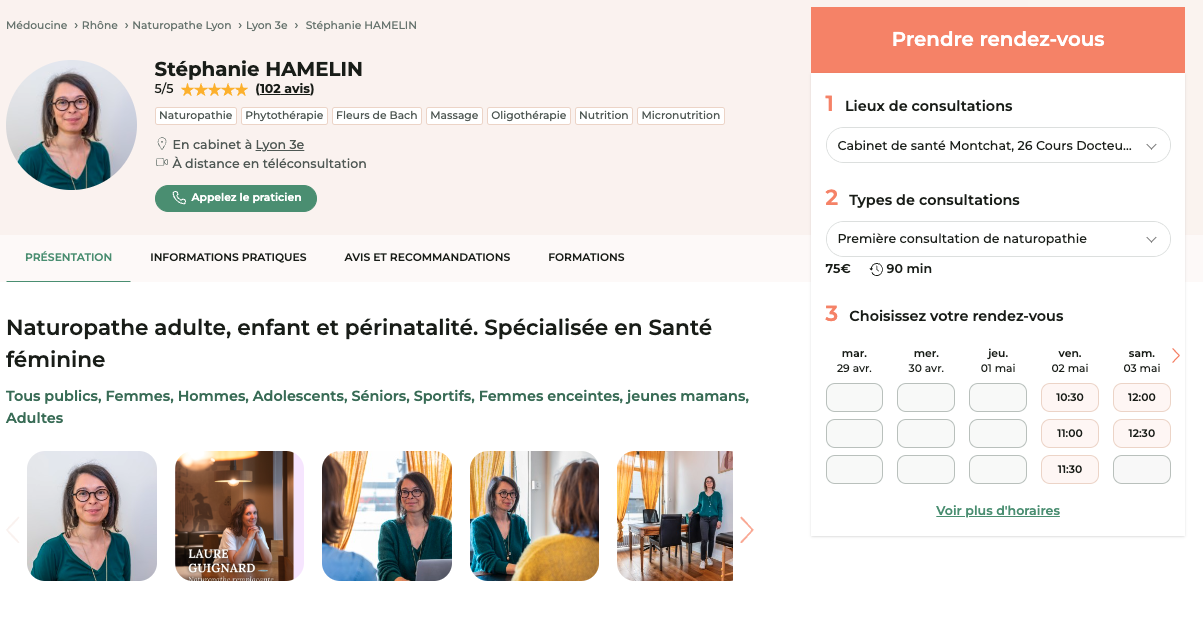Switch to the Informations pratiques tab
The image size is (1203, 619).
pos(228,257)
